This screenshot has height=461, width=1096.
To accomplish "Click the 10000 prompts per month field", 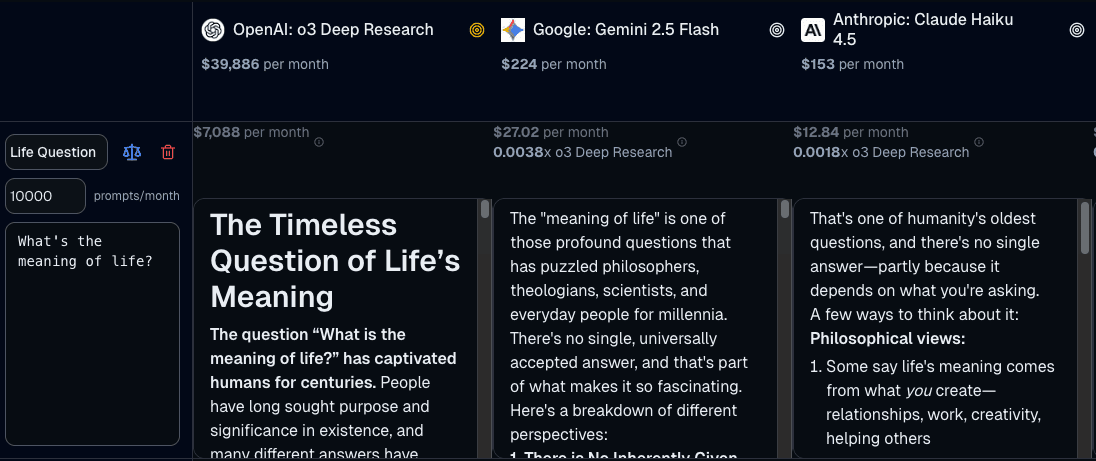I will 45,196.
